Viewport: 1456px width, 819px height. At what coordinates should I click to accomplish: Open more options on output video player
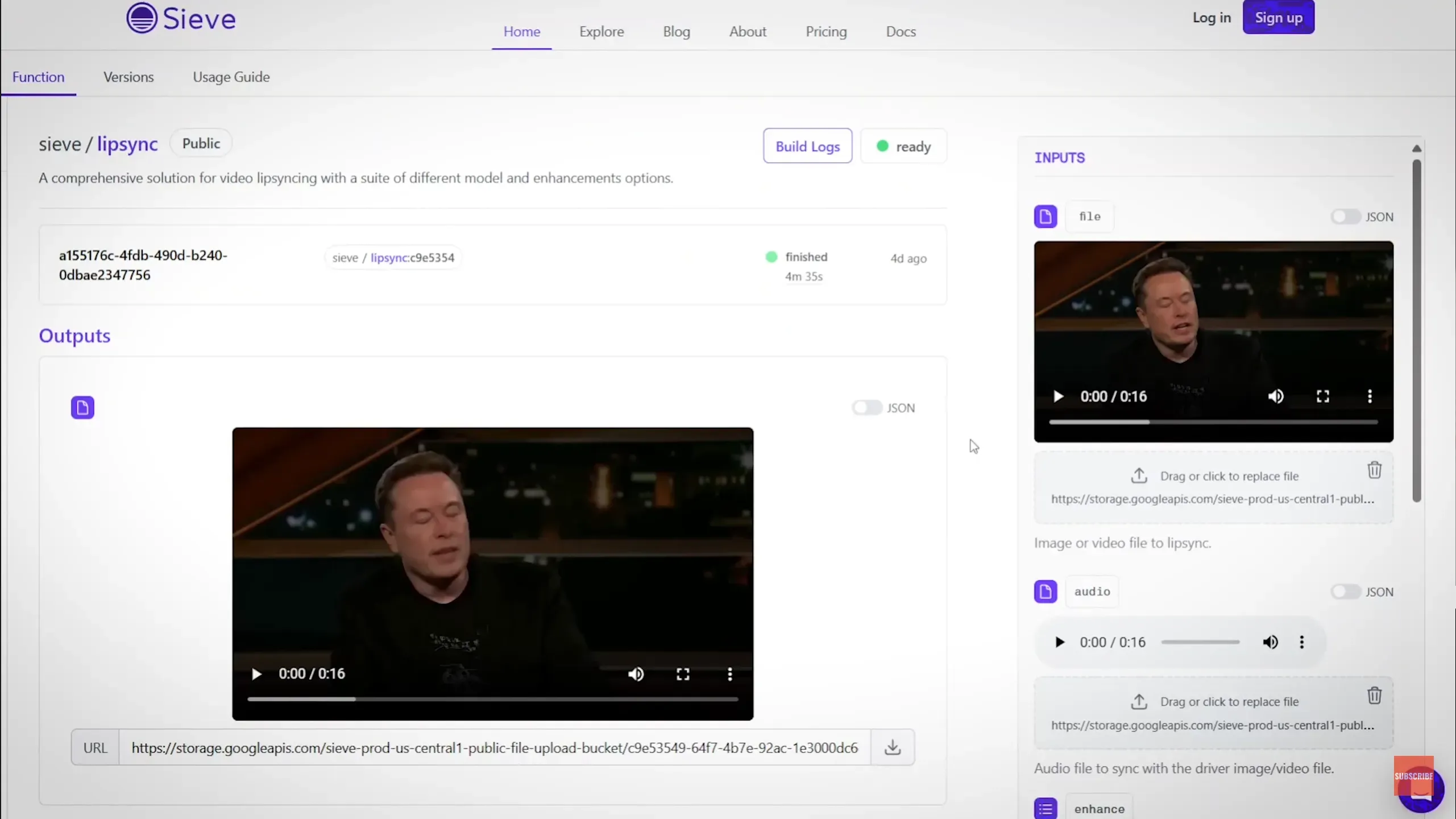click(730, 675)
